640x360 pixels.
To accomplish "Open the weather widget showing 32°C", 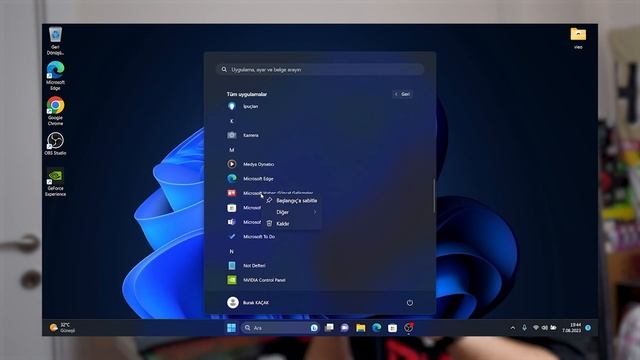I will [62, 328].
